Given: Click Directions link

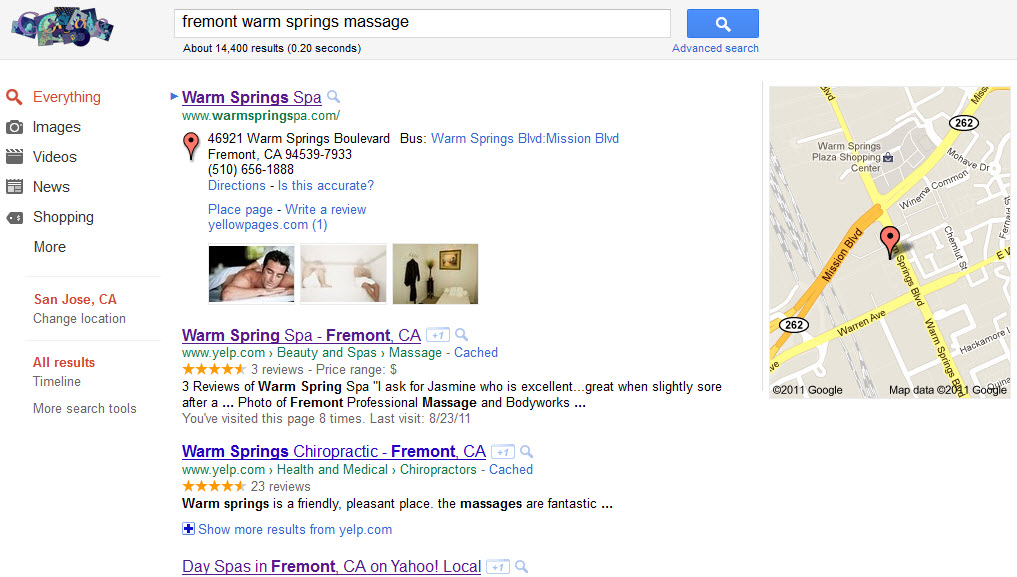Looking at the screenshot, I should coord(237,185).
